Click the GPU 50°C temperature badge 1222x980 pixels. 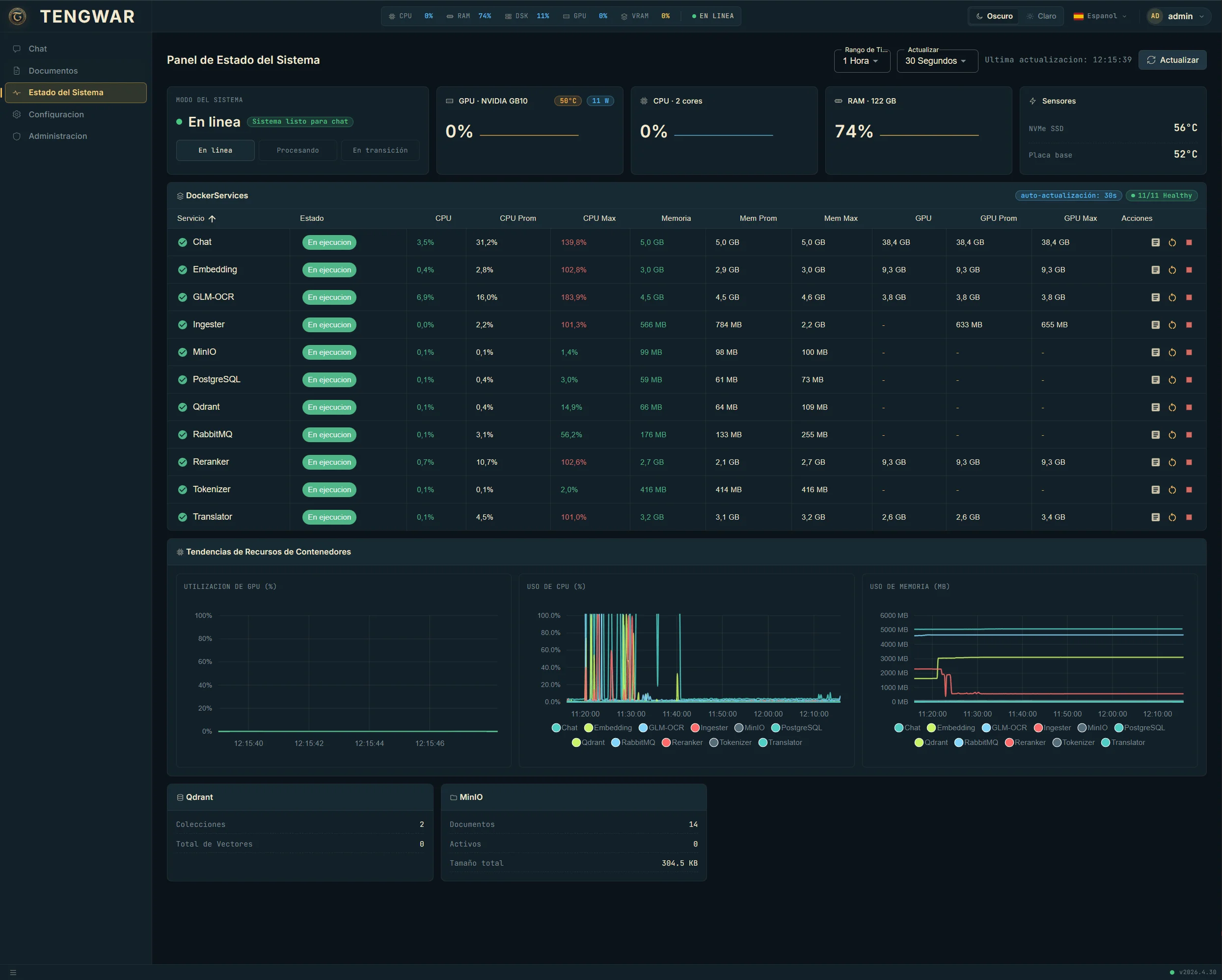pos(568,101)
